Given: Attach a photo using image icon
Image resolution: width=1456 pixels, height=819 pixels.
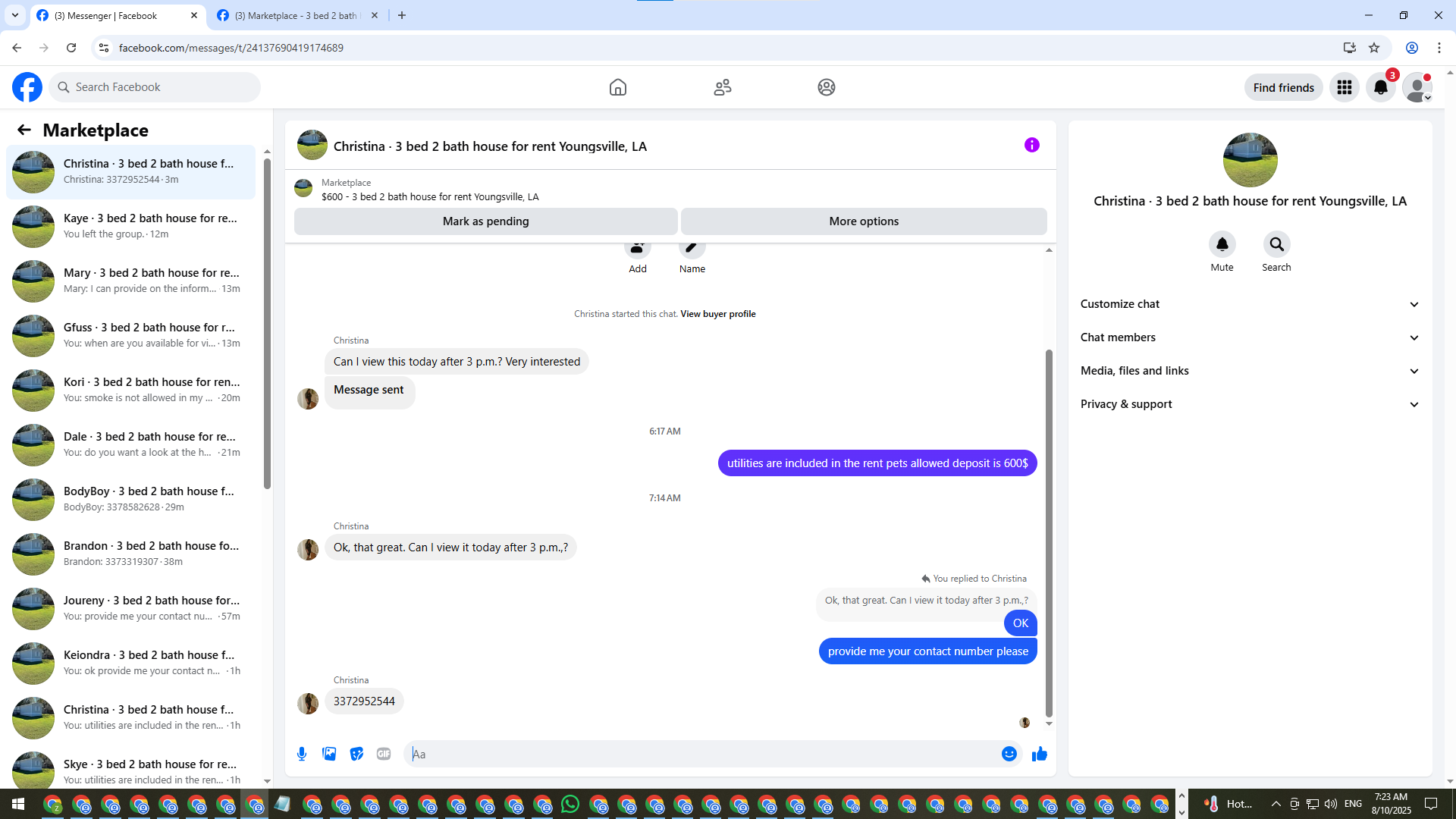Looking at the screenshot, I should [x=329, y=754].
